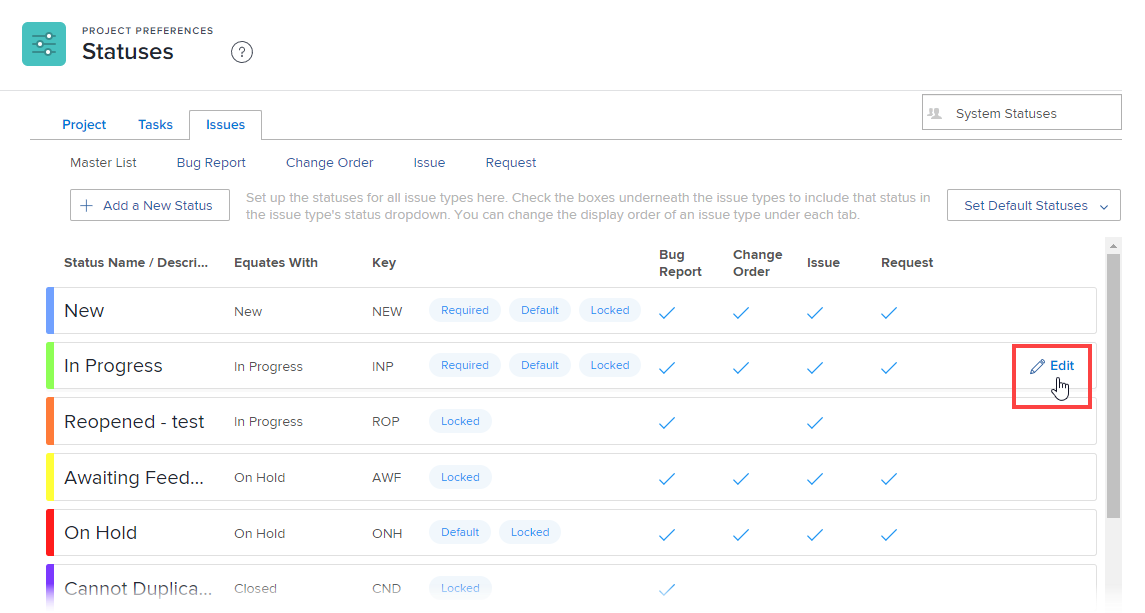Open the help question mark icon

242,52
